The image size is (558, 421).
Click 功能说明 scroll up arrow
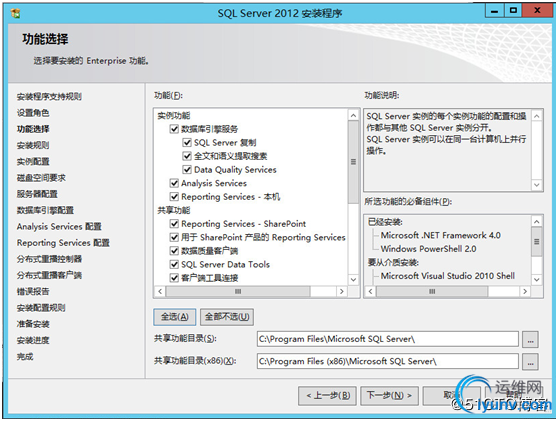coord(537,116)
